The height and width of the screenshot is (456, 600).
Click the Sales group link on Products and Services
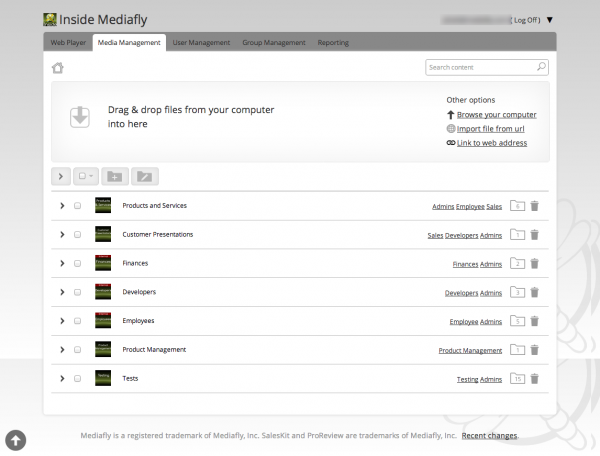494,207
